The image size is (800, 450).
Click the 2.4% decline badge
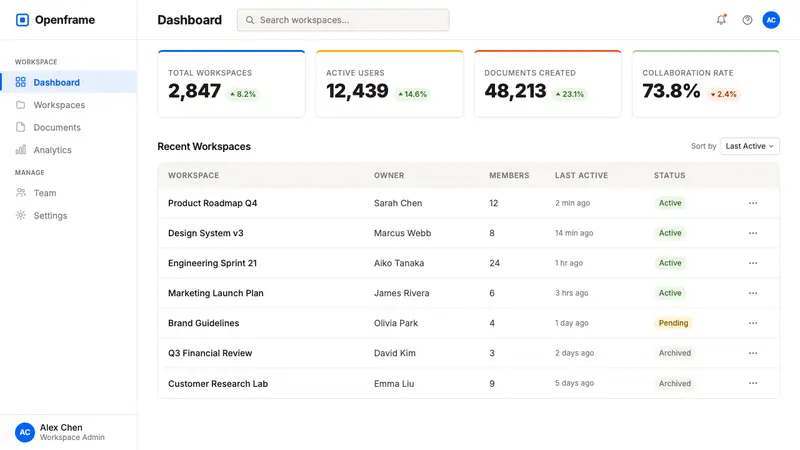click(723, 94)
